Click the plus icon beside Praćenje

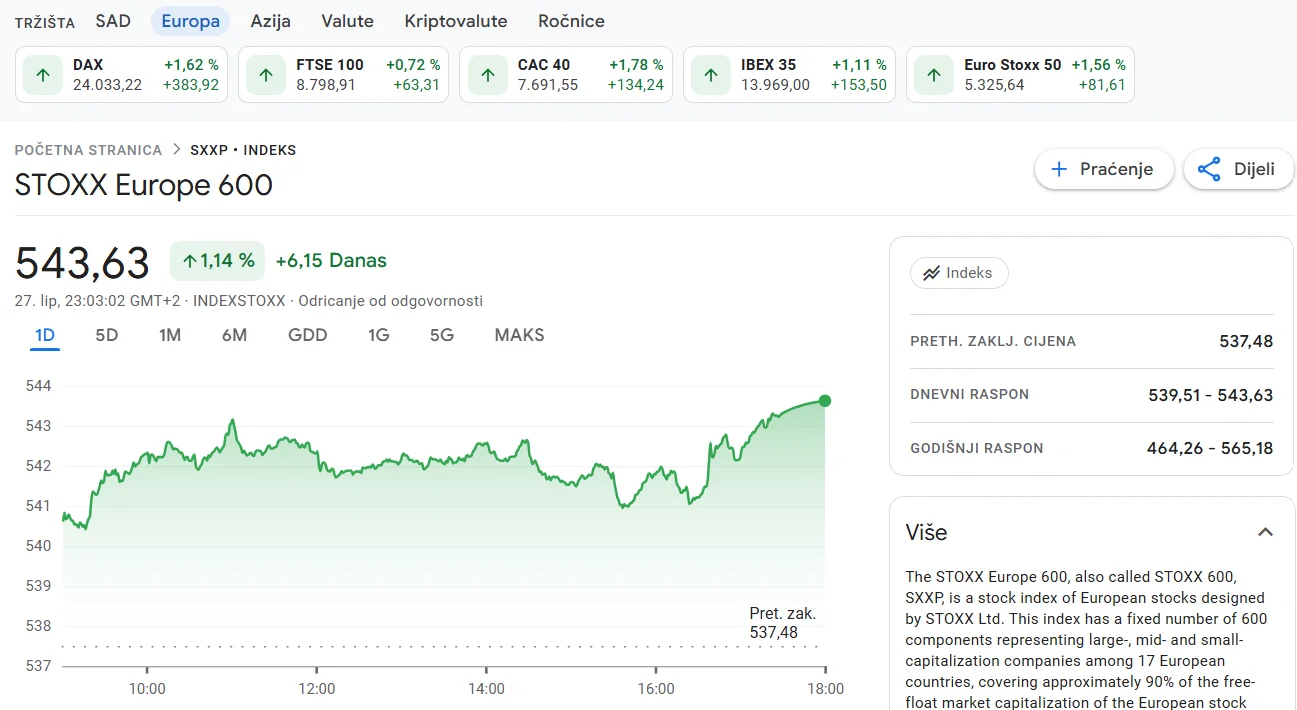pos(1059,169)
